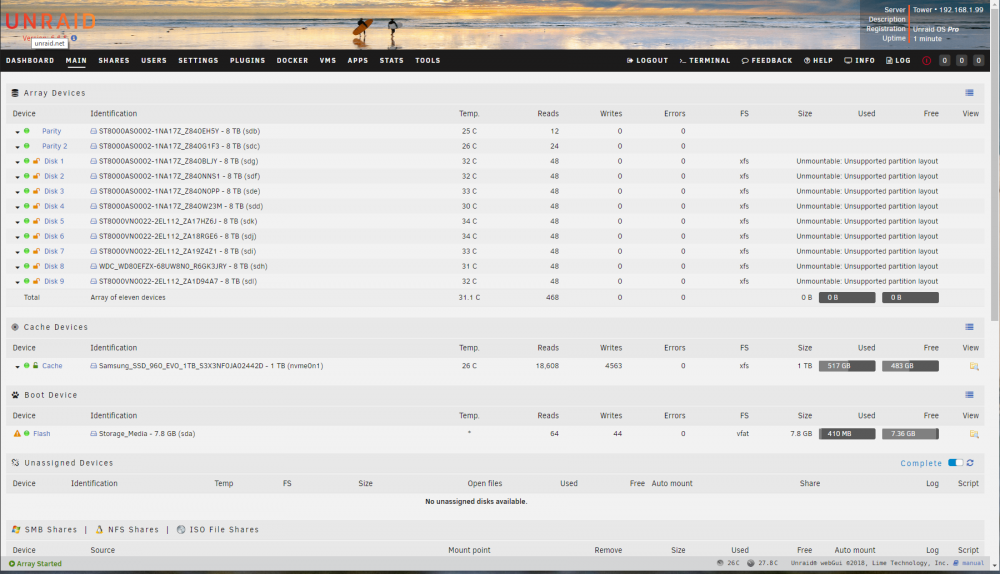Expand the Parity device dropdown arrow

pos(17,132)
